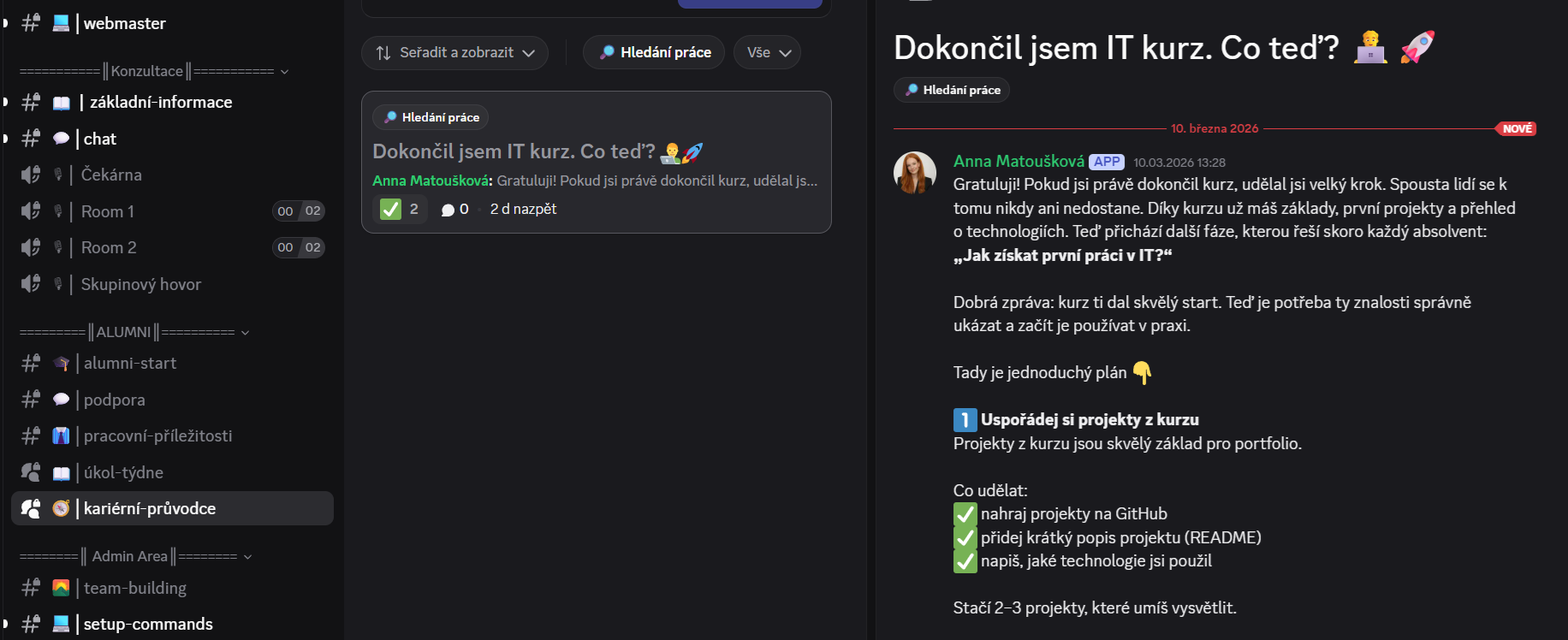The width and height of the screenshot is (1568, 640).
Task: Click hash icon beside základní-informace
Action: tap(31, 103)
